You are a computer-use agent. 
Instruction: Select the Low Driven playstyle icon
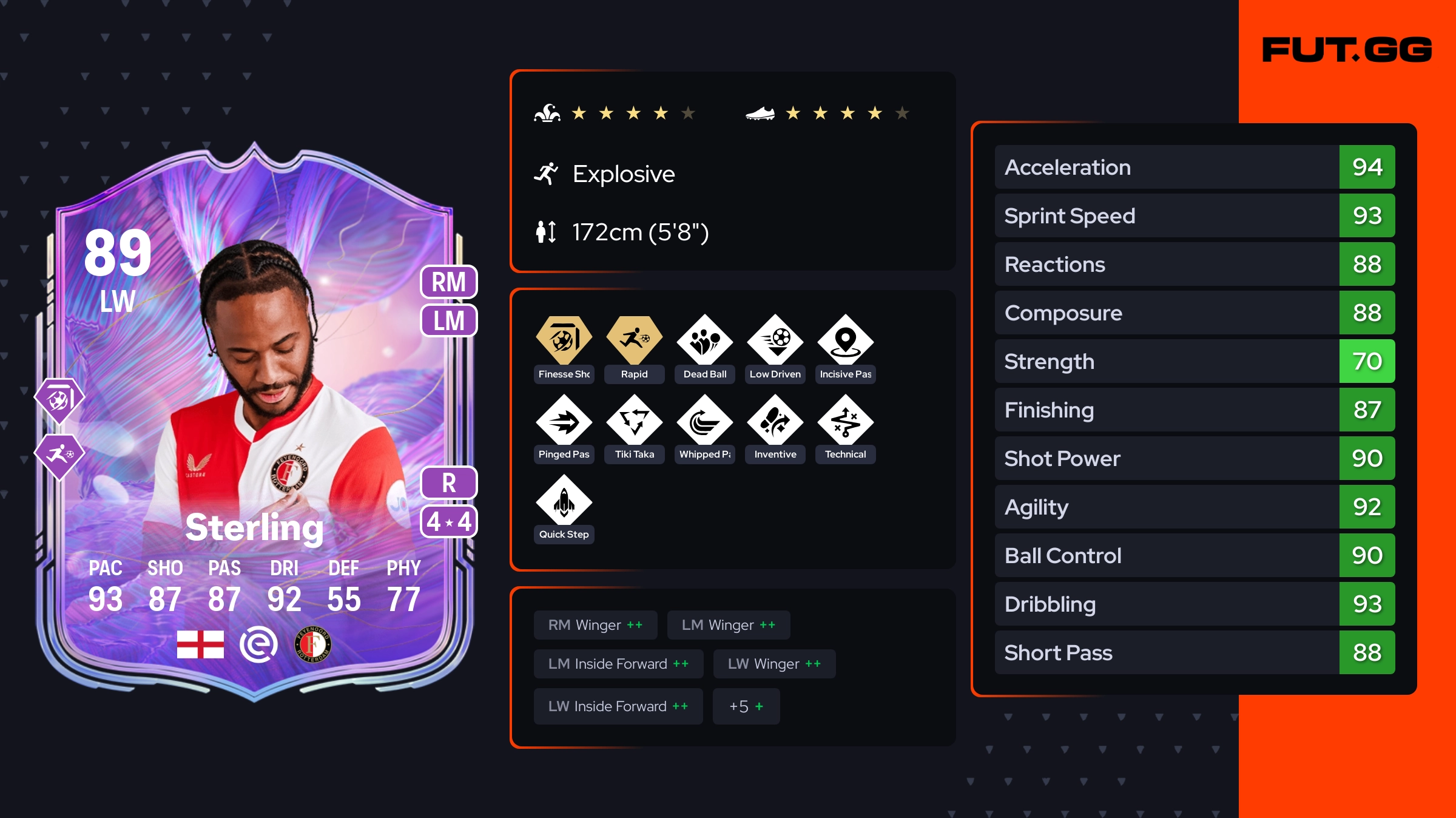pyautogui.click(x=775, y=340)
